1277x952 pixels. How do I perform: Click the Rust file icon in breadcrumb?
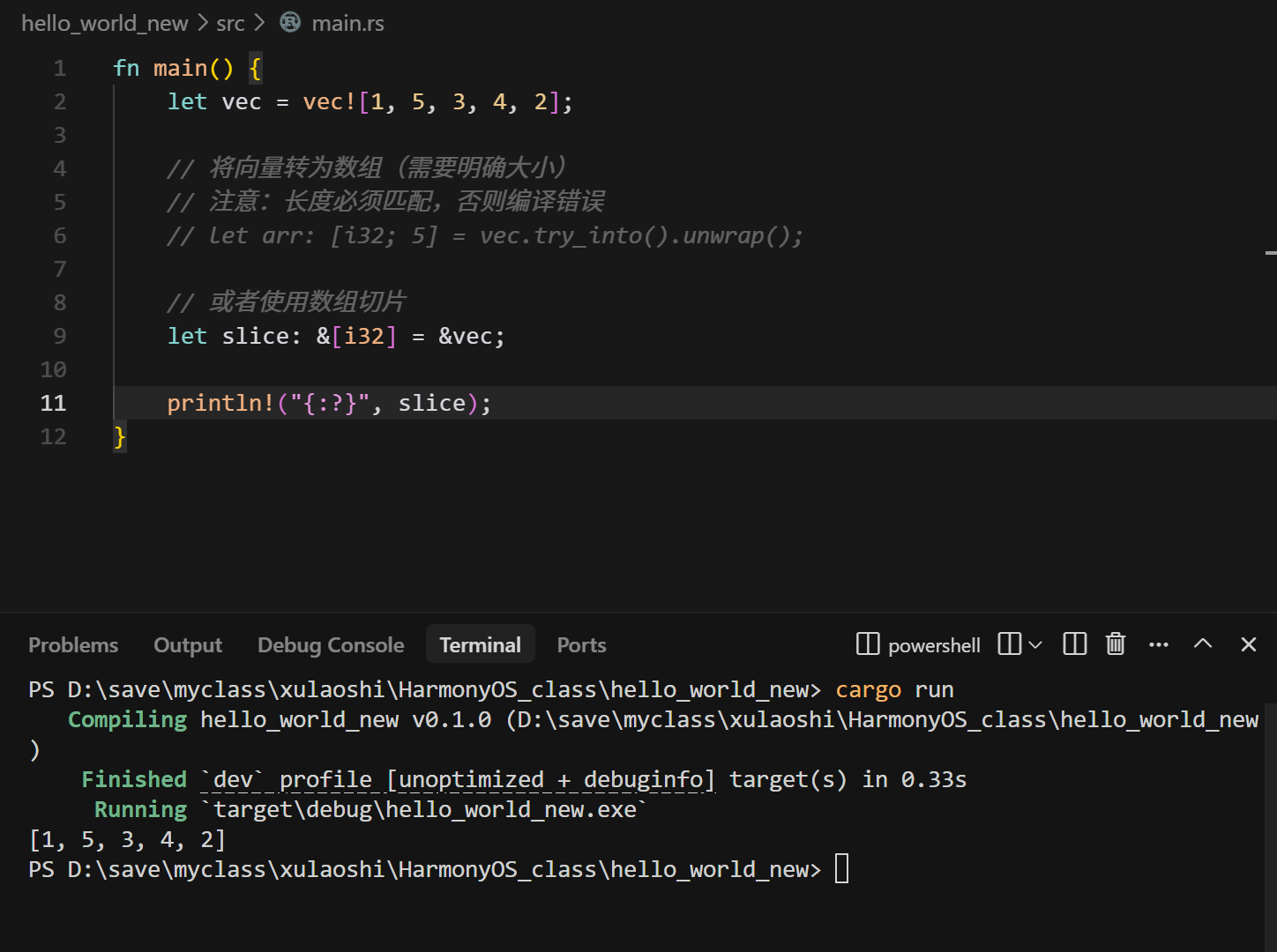[x=290, y=22]
